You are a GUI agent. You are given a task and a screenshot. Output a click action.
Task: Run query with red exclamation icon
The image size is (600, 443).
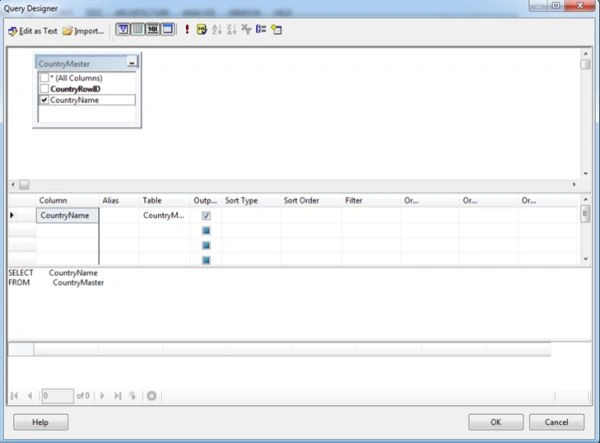coord(187,29)
